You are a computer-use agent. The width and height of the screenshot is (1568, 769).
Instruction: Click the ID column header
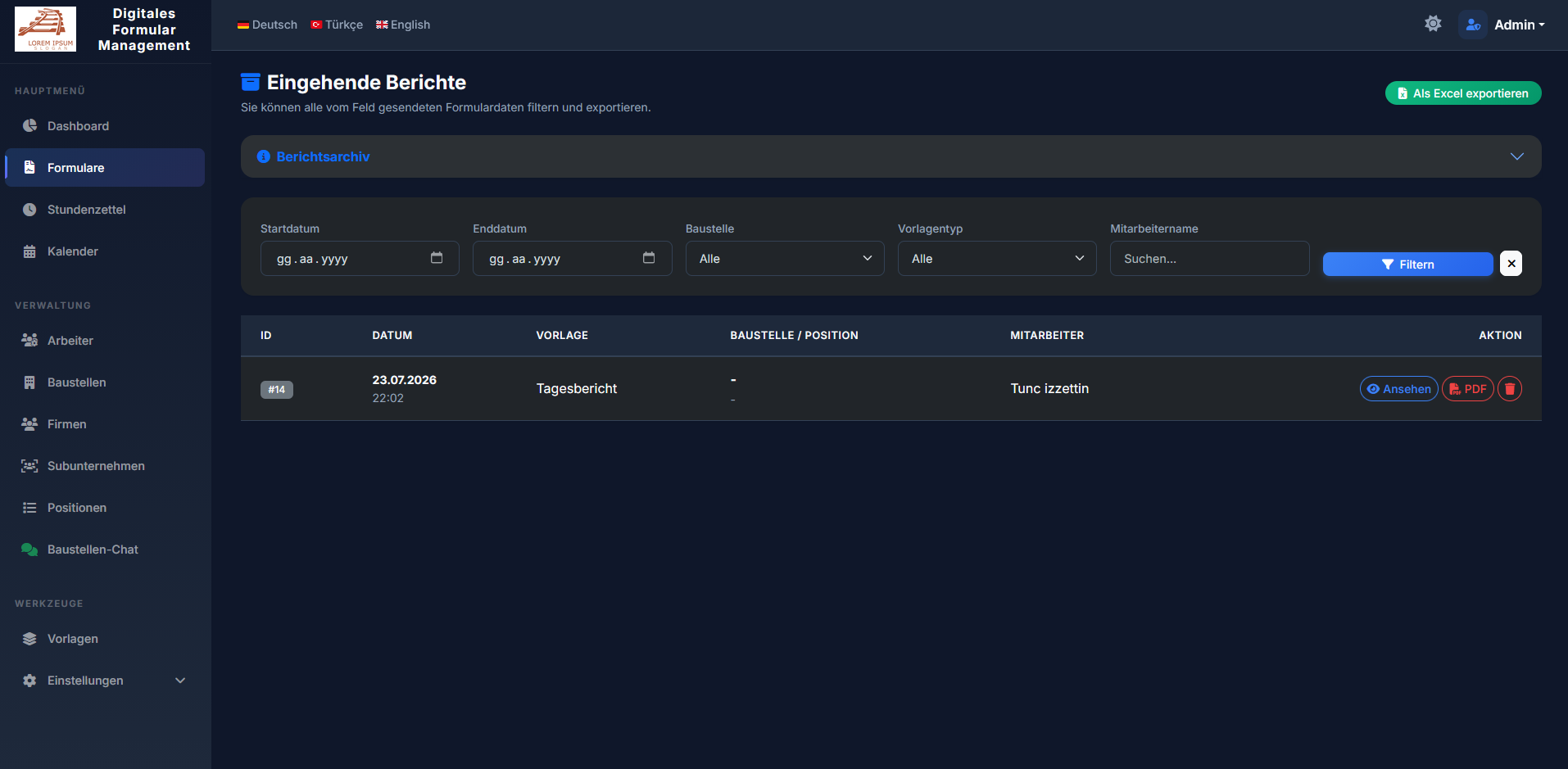tap(266, 335)
